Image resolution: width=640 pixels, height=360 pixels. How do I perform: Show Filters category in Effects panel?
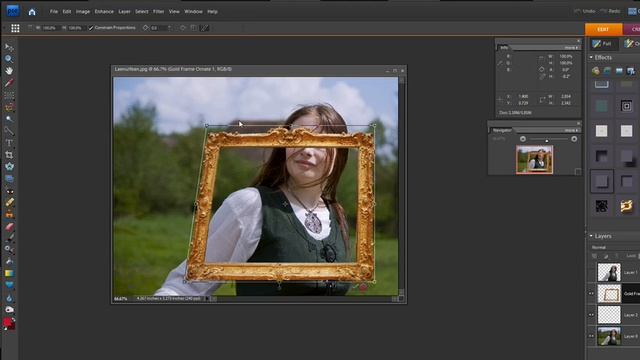point(596,71)
